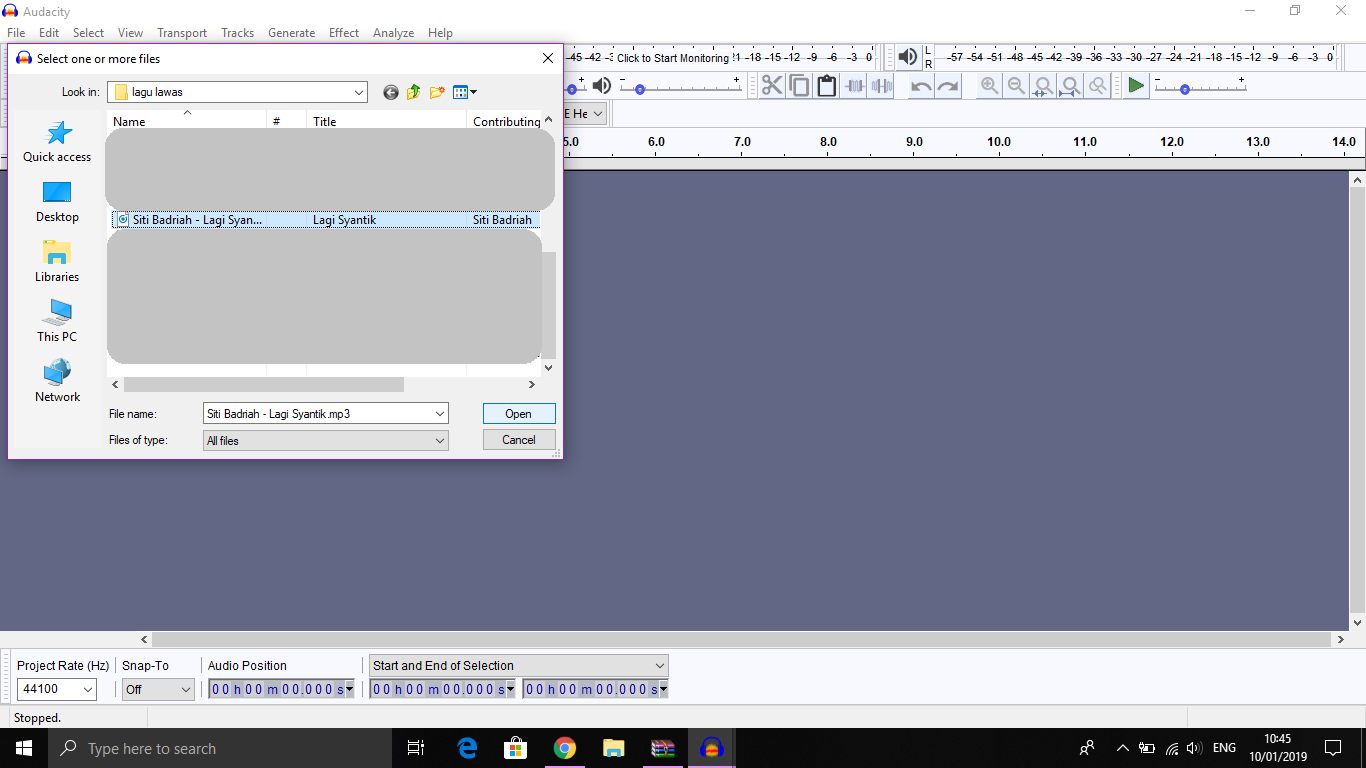Open the File menu
This screenshot has width=1366, height=768.
16,33
